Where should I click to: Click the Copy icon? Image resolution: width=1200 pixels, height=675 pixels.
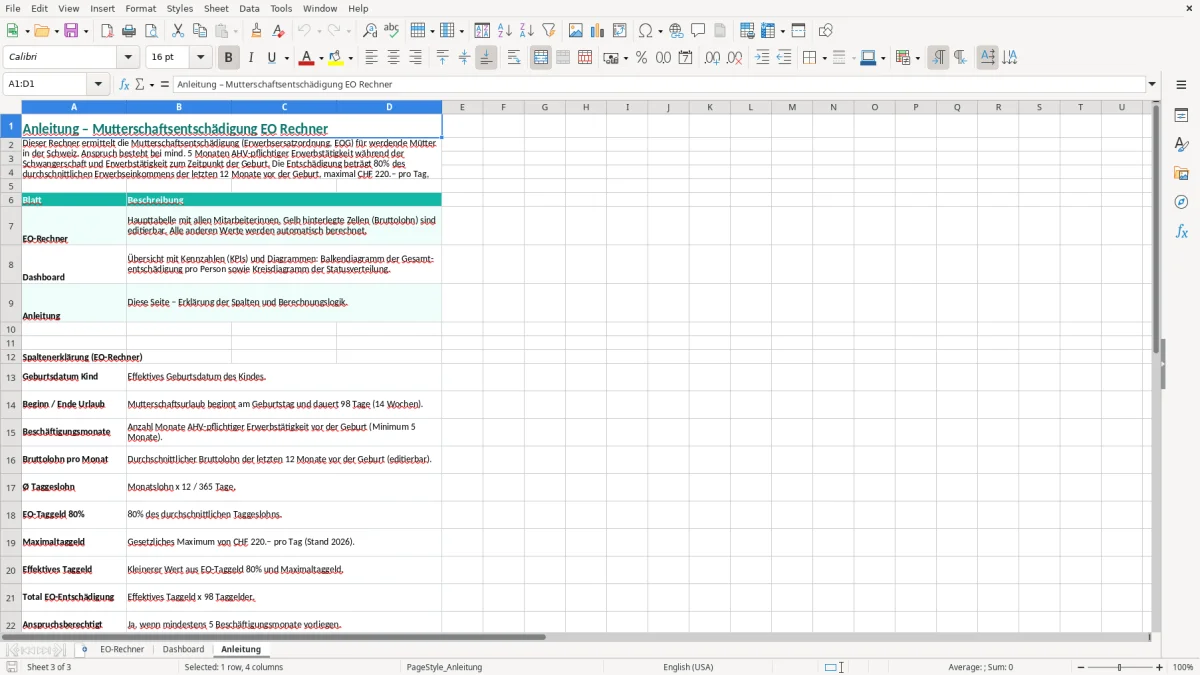click(200, 31)
